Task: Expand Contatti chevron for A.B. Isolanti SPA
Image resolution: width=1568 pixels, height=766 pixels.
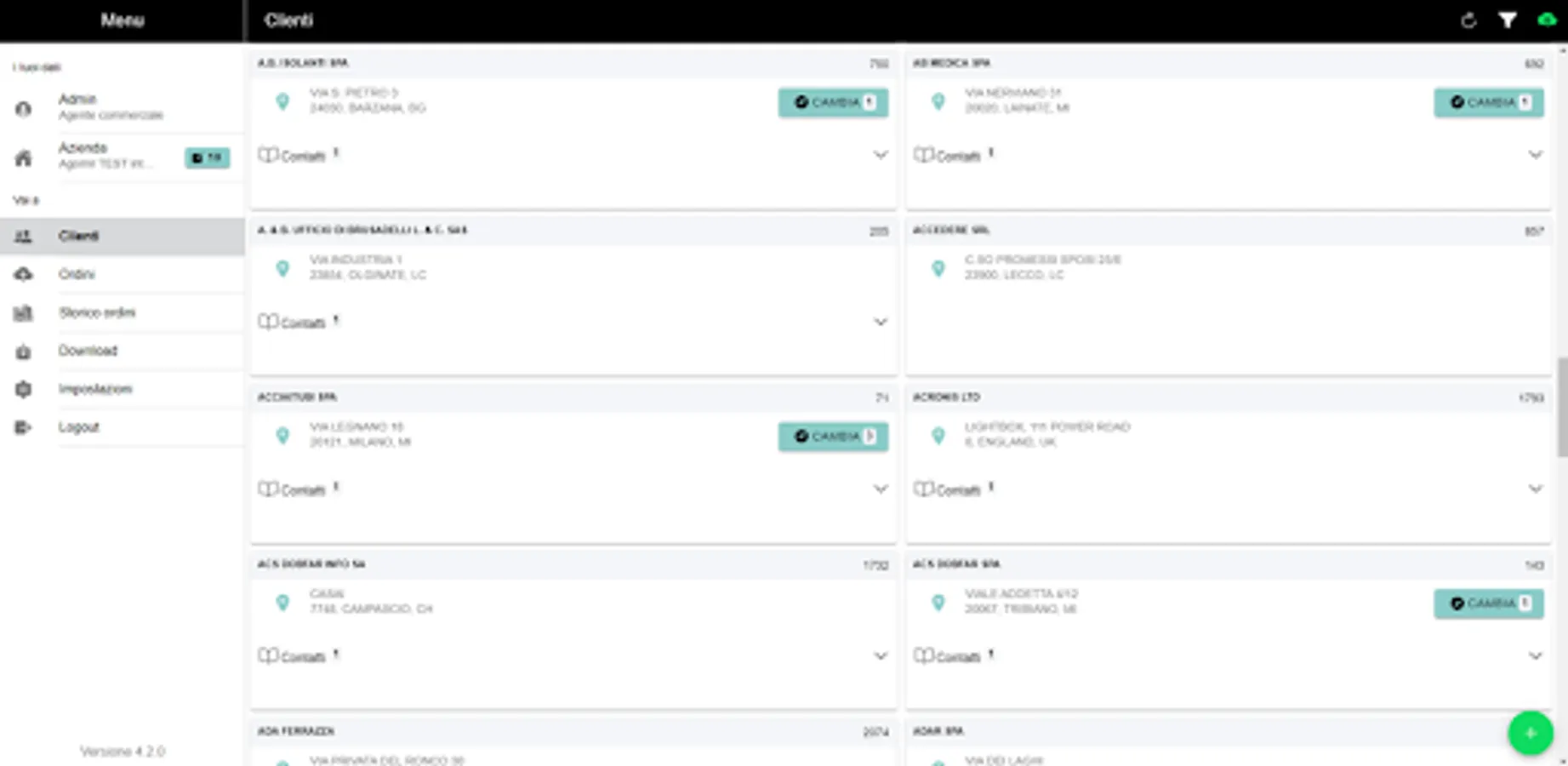Action: 881,155
